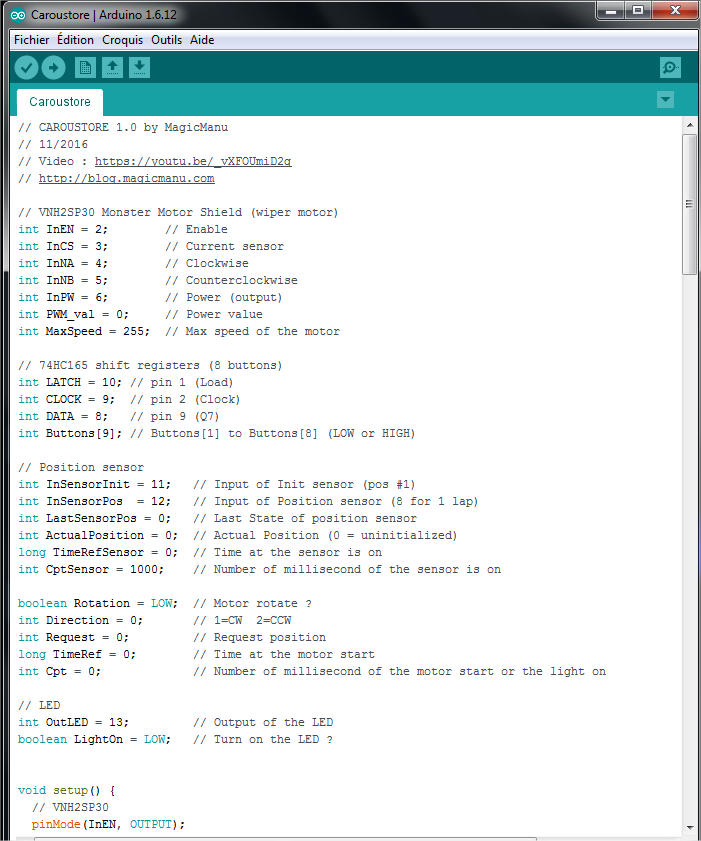The height and width of the screenshot is (841, 701).
Task: Click the vertical scrollbar up arrow
Action: 689,125
